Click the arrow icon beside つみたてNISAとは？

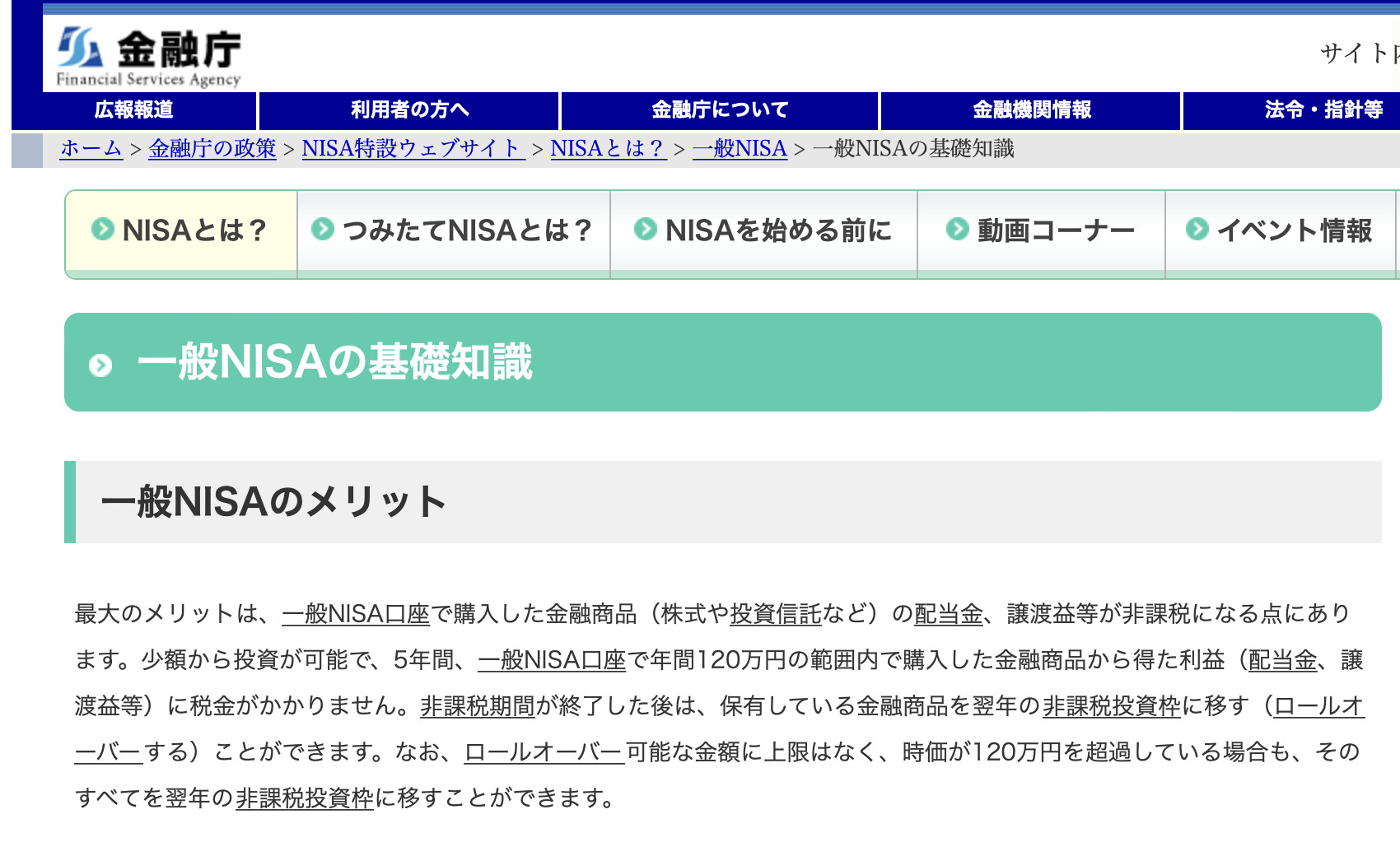(323, 229)
